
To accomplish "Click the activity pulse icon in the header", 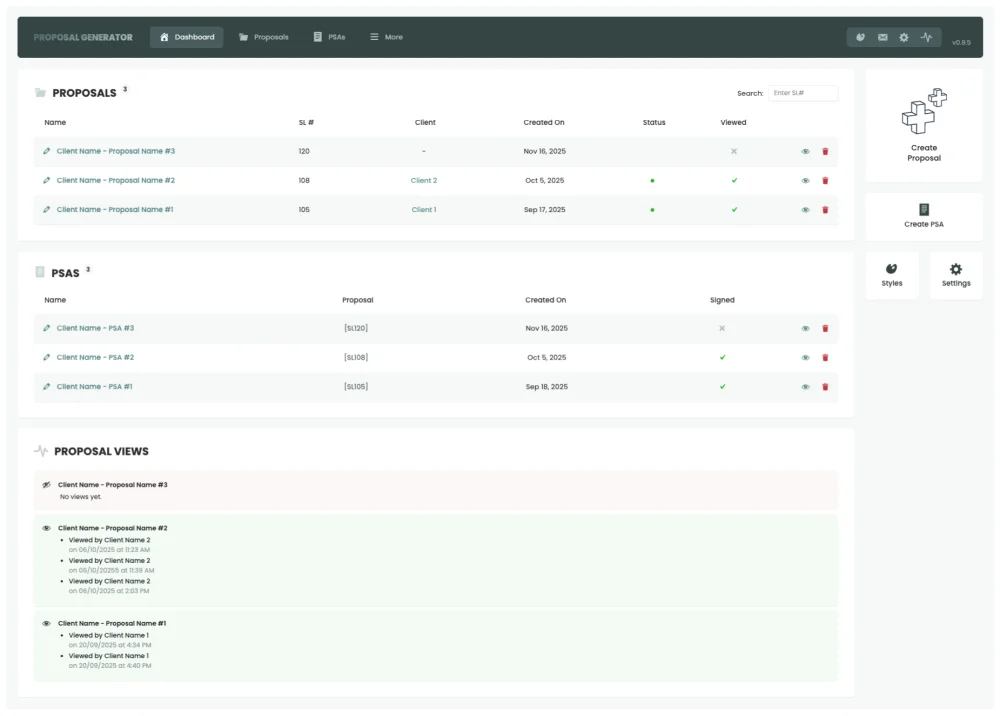I will pyautogui.click(x=925, y=36).
